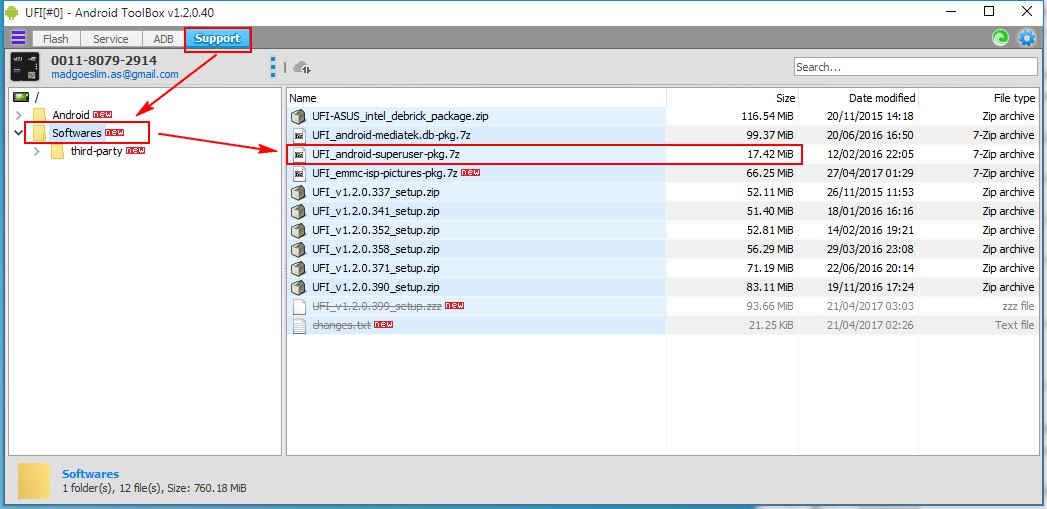Select the Support tab
The height and width of the screenshot is (509, 1047).
[218, 39]
